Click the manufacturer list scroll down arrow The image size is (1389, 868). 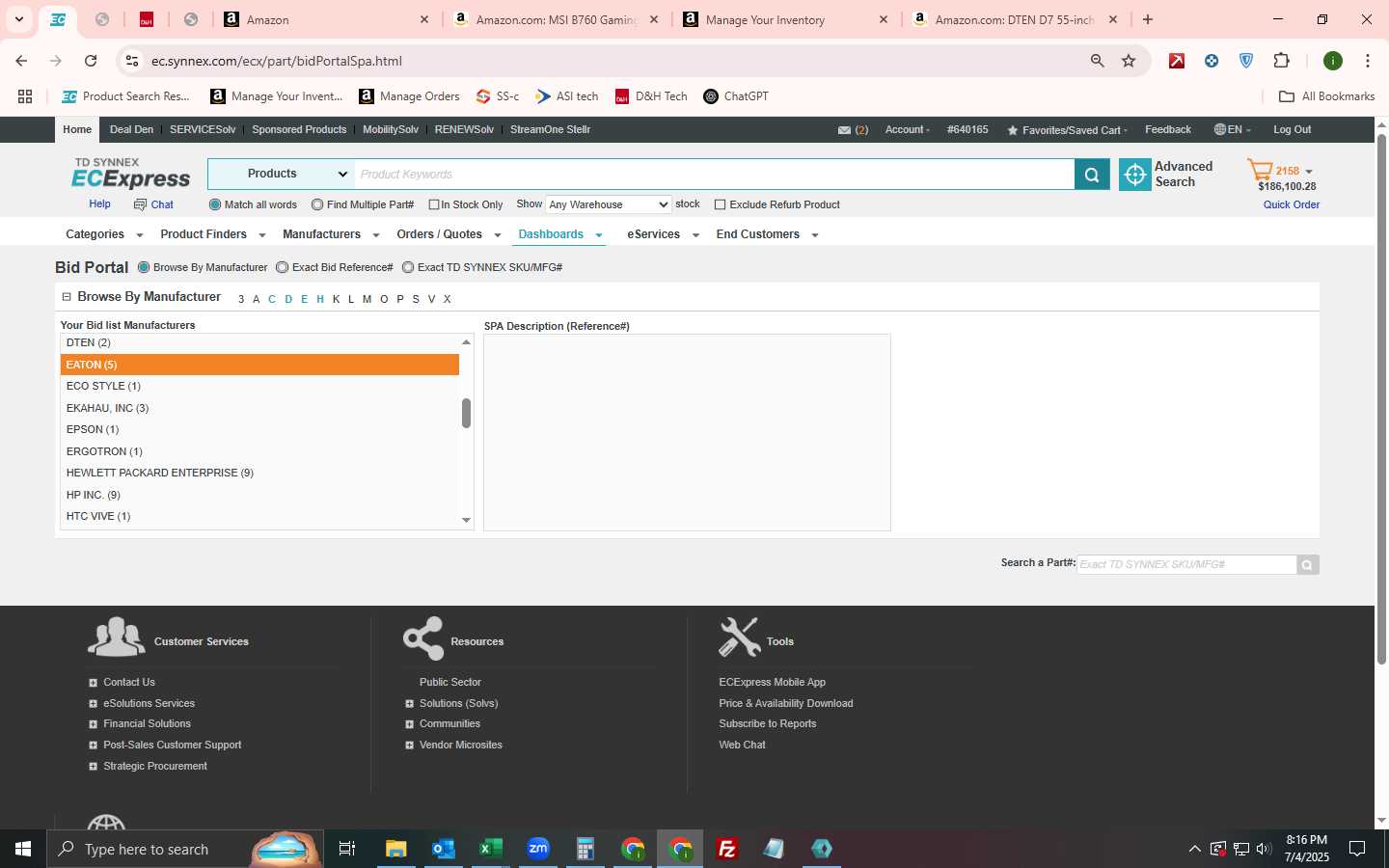466,521
